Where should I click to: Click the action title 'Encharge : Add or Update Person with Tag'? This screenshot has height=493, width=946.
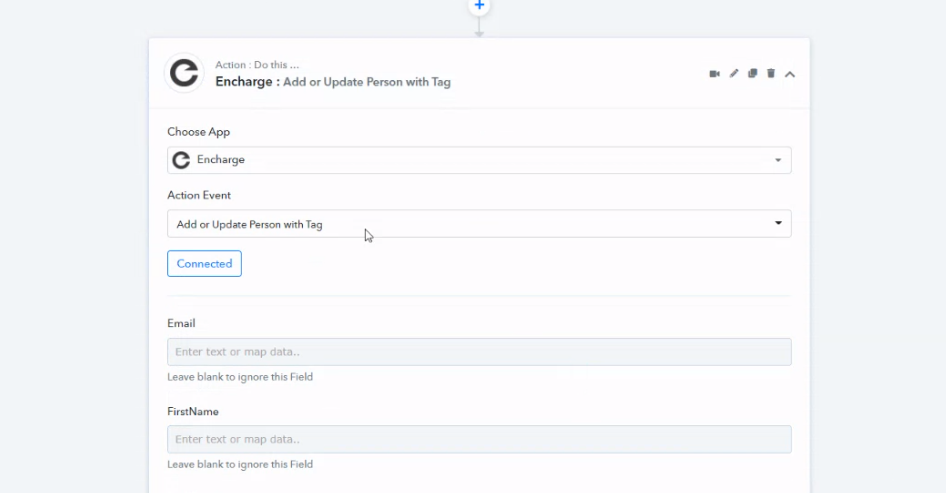pyautogui.click(x=333, y=82)
